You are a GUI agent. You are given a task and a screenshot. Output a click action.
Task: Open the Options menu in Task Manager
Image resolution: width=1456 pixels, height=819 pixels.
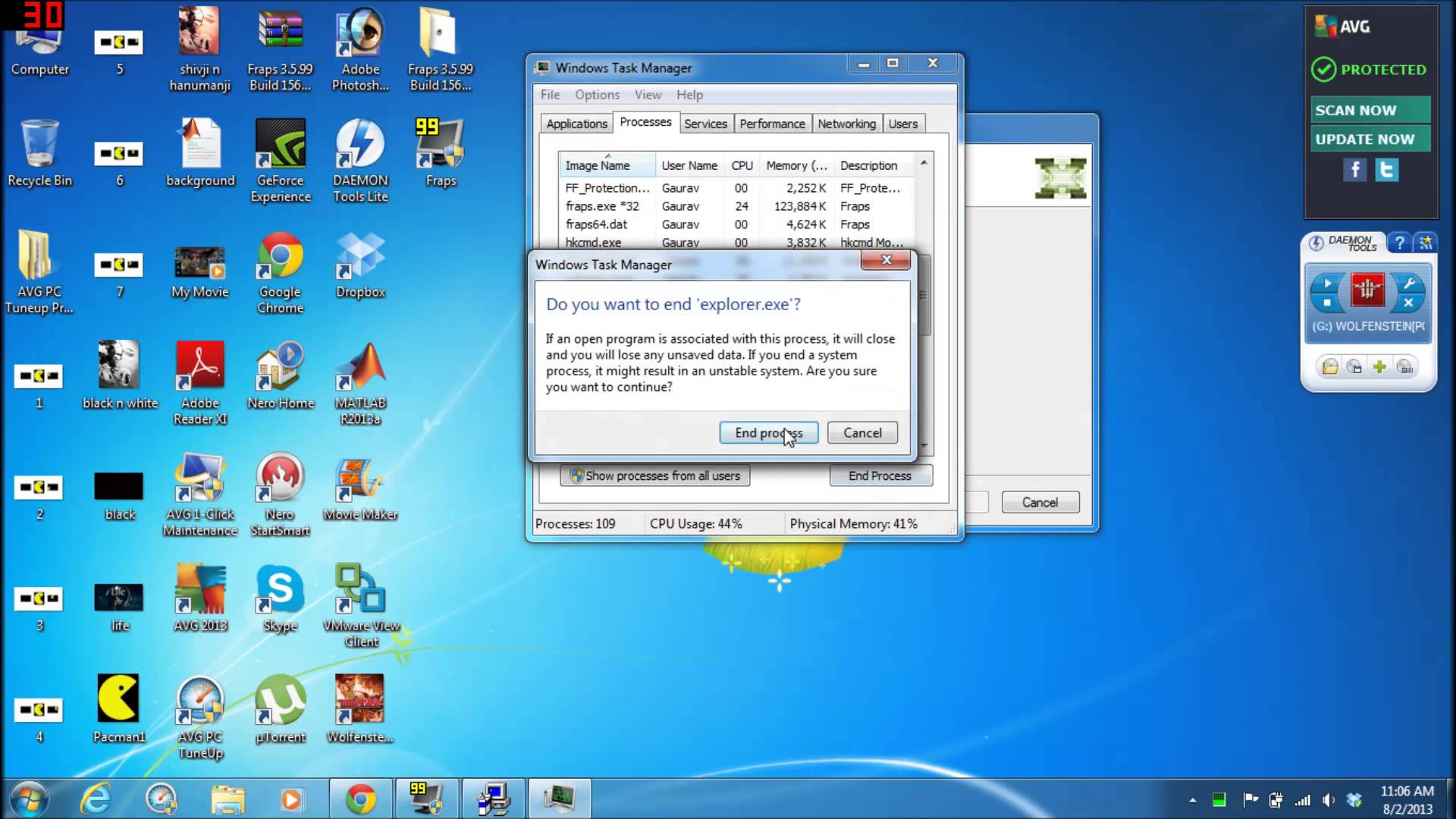(x=597, y=94)
